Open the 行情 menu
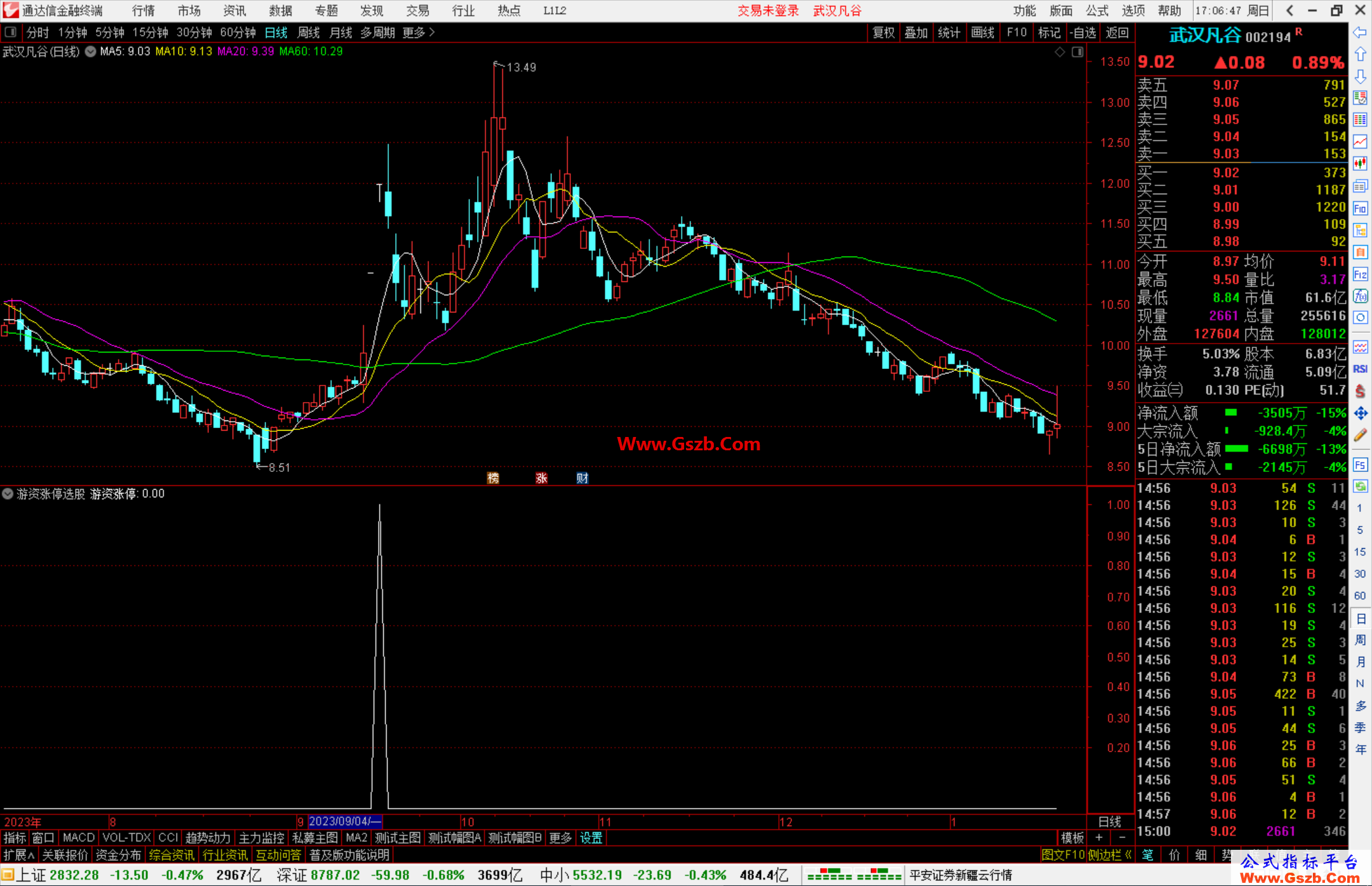 (x=144, y=11)
